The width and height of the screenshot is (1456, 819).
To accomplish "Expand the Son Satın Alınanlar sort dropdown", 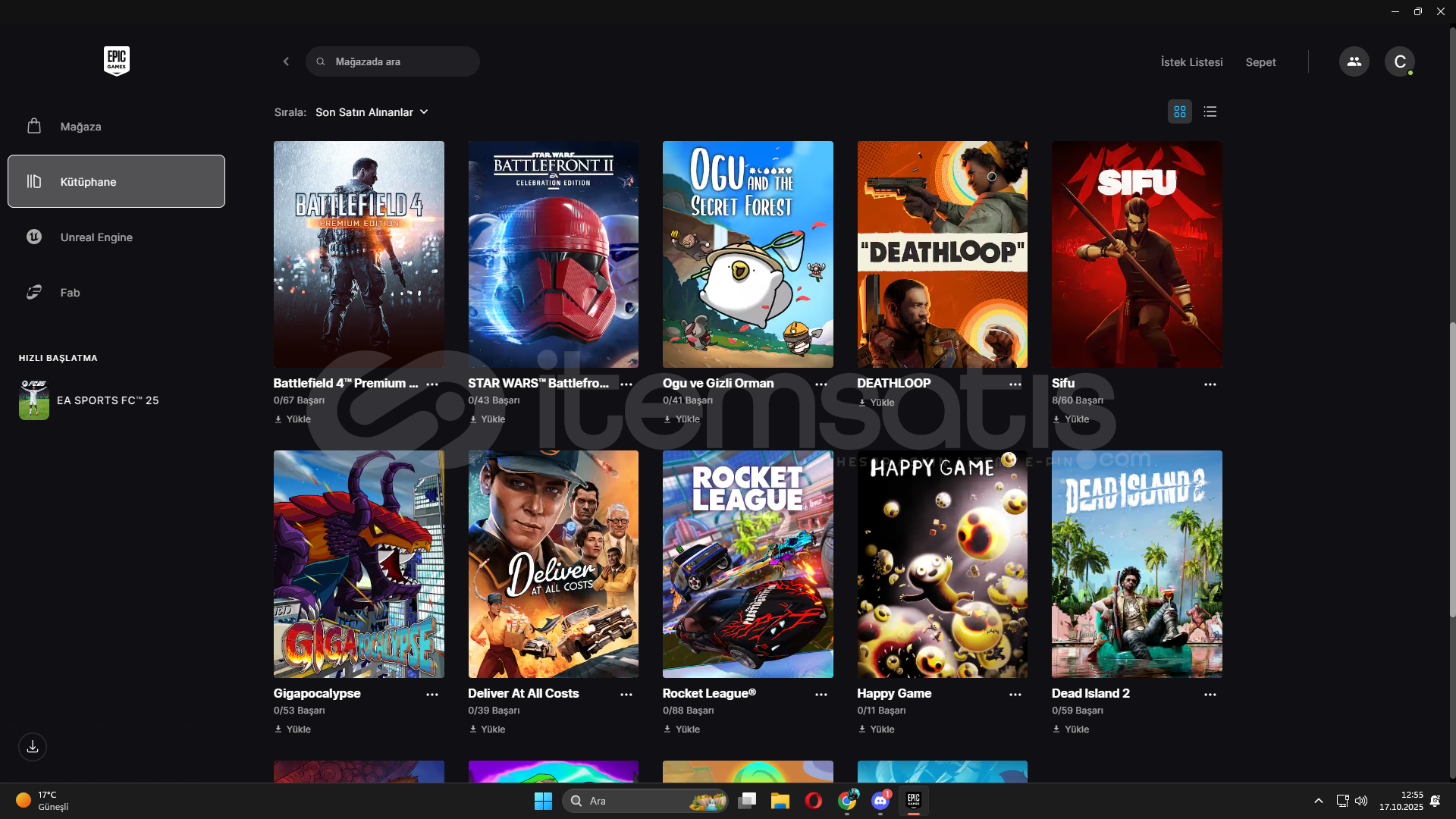I will [372, 112].
